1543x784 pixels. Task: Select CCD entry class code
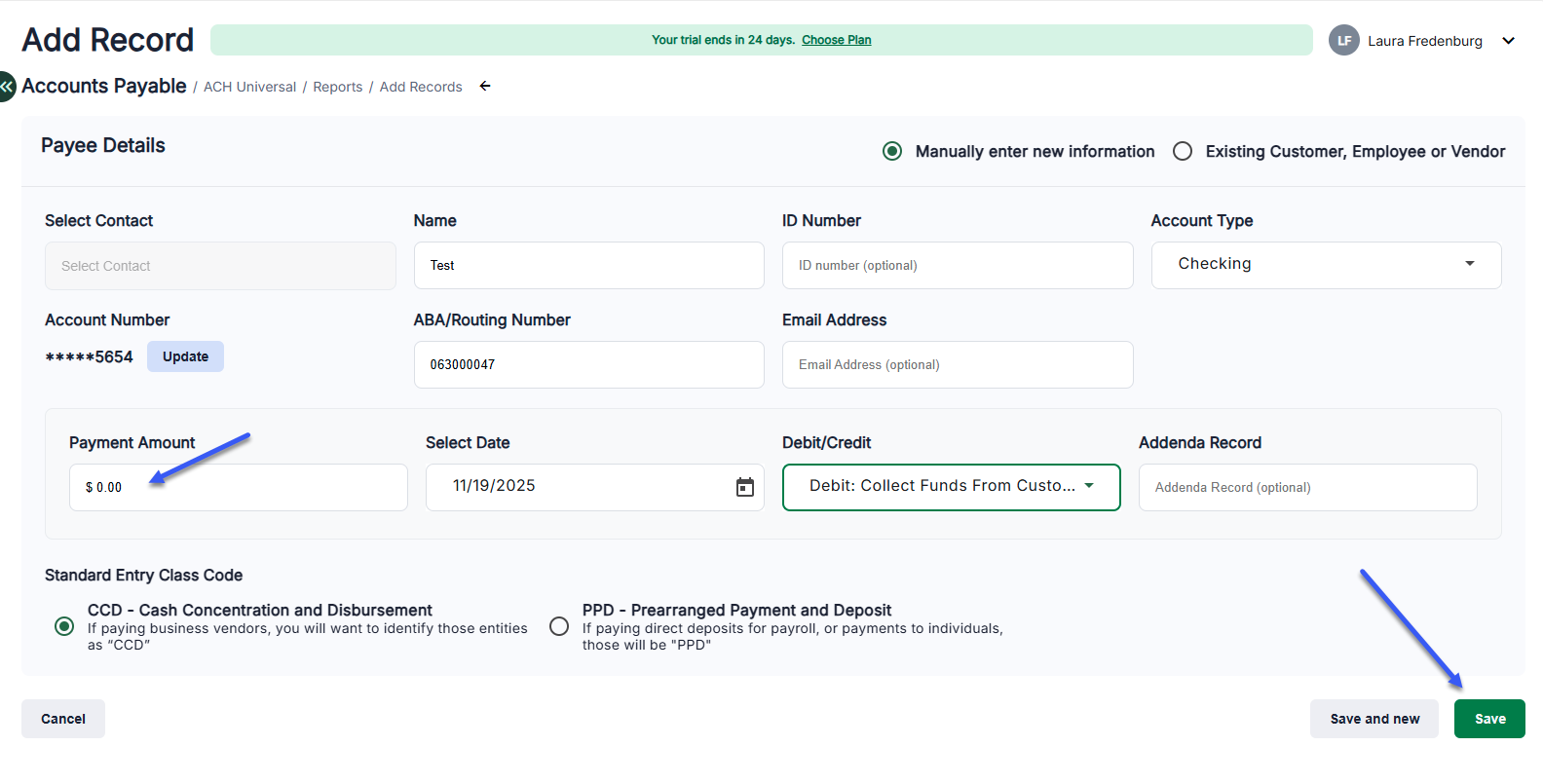64,626
